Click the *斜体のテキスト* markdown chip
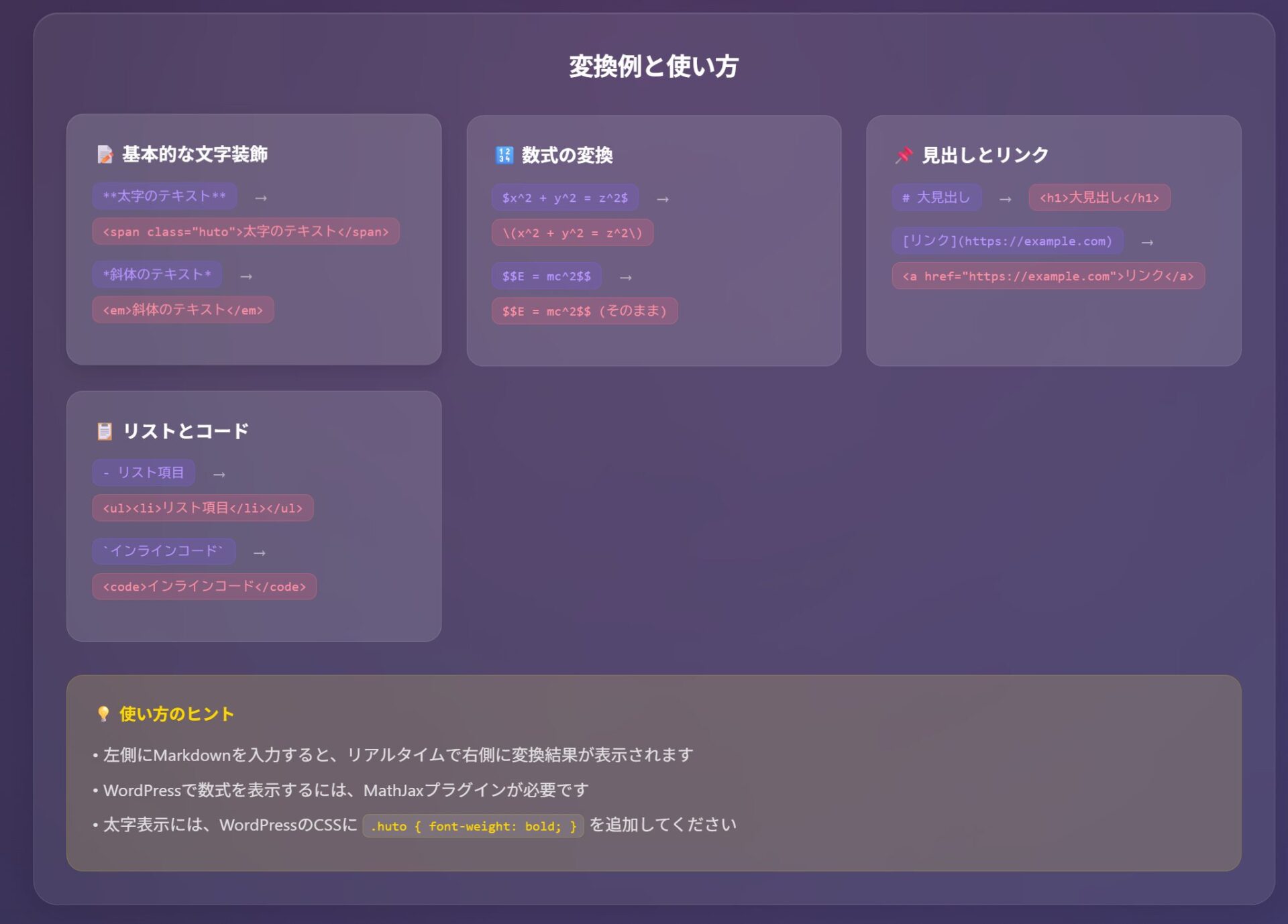This screenshot has height=924, width=1288. [157, 275]
